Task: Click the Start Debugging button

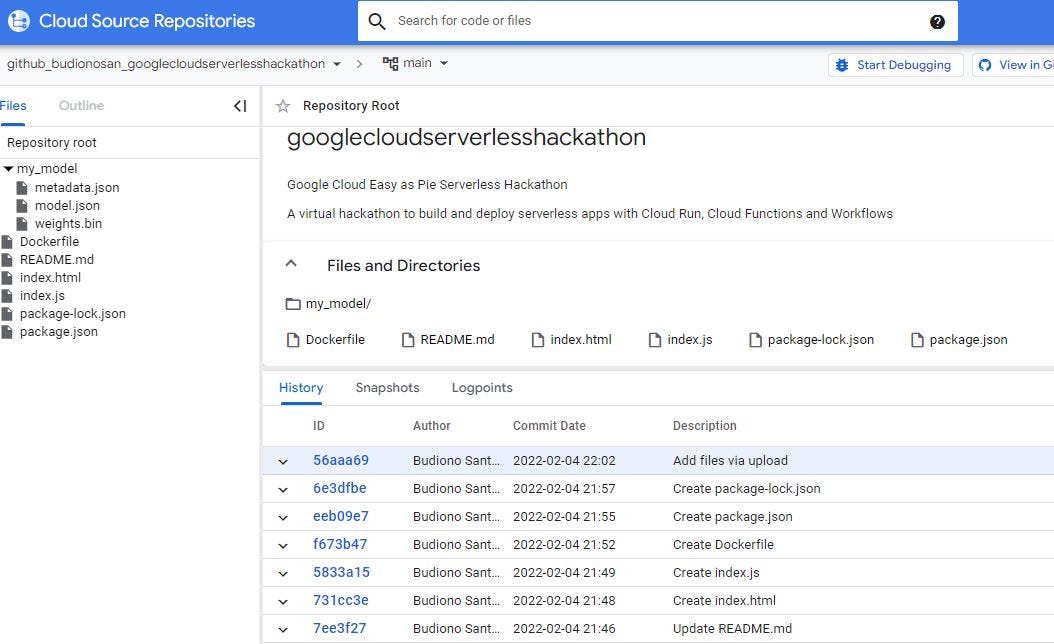Action: 896,65
